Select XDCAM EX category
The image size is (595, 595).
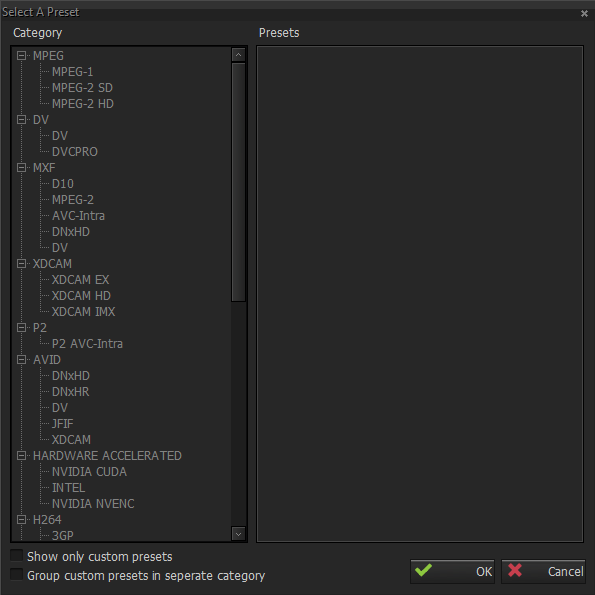80,280
